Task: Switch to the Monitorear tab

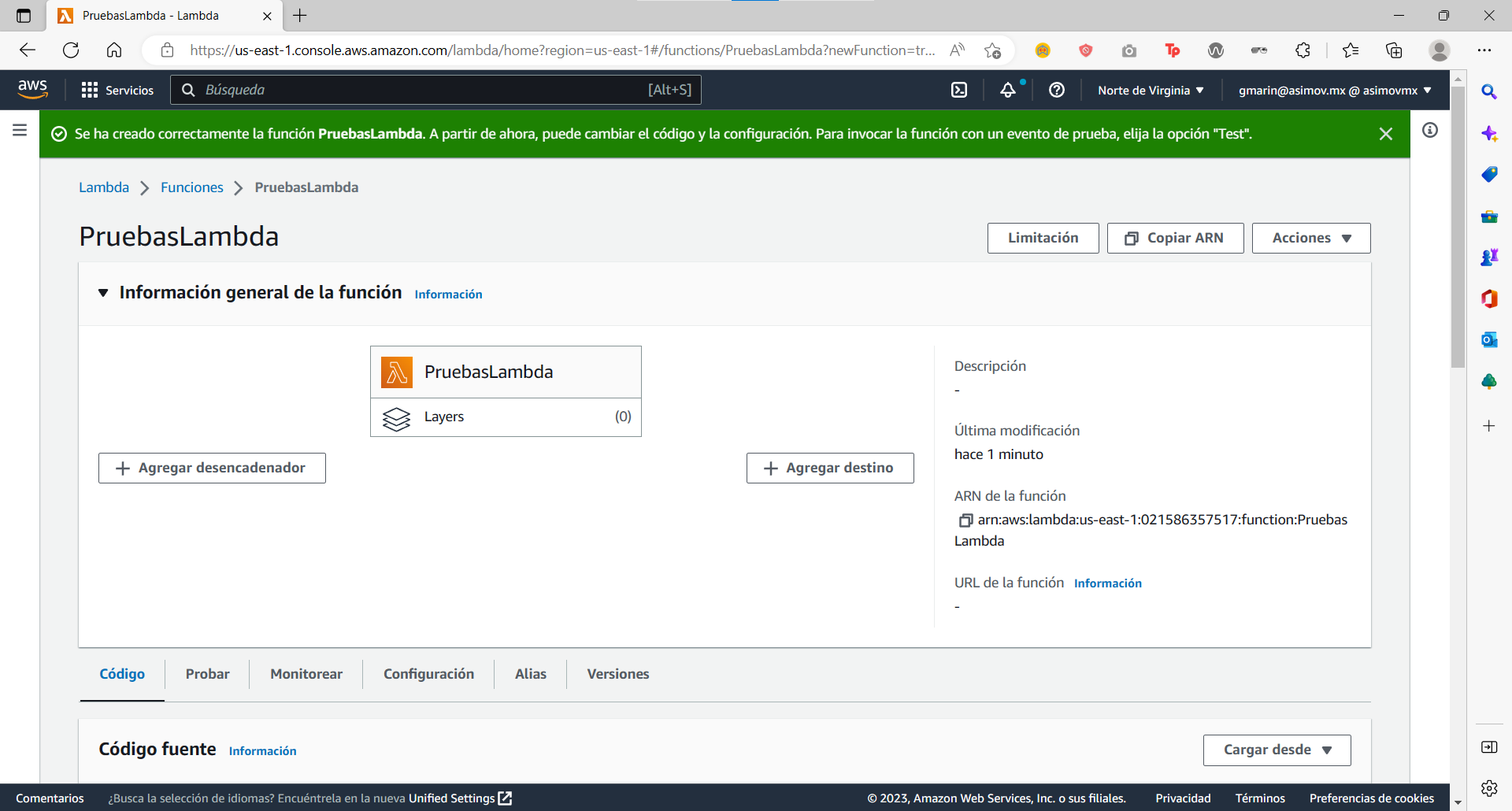Action: [x=306, y=674]
